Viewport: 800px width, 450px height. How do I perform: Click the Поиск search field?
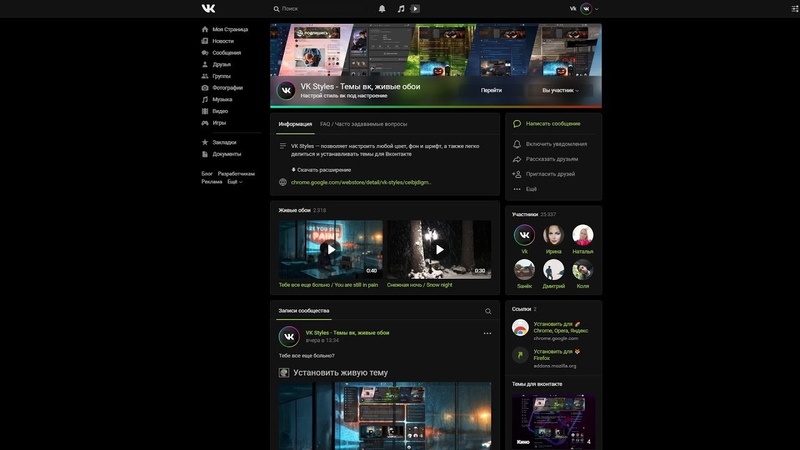[320, 8]
